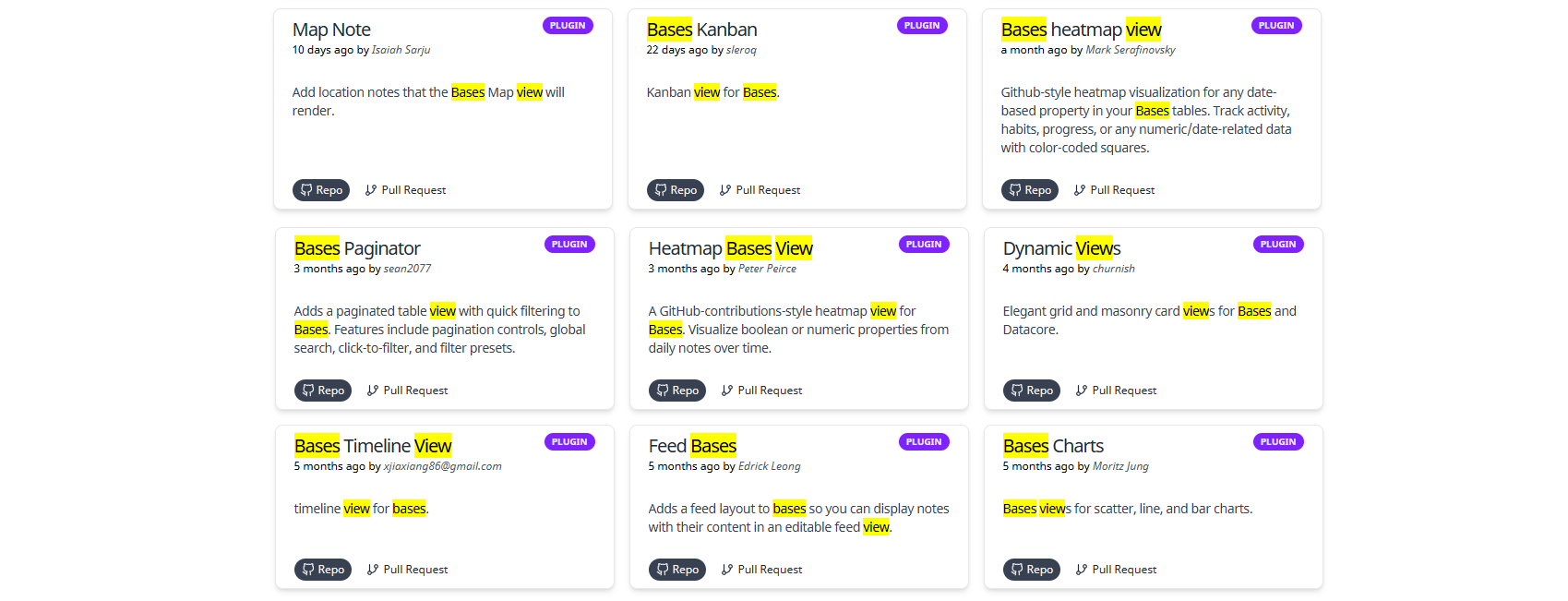
Task: Open Pull Request link for Bases Kanban
Action: point(760,190)
